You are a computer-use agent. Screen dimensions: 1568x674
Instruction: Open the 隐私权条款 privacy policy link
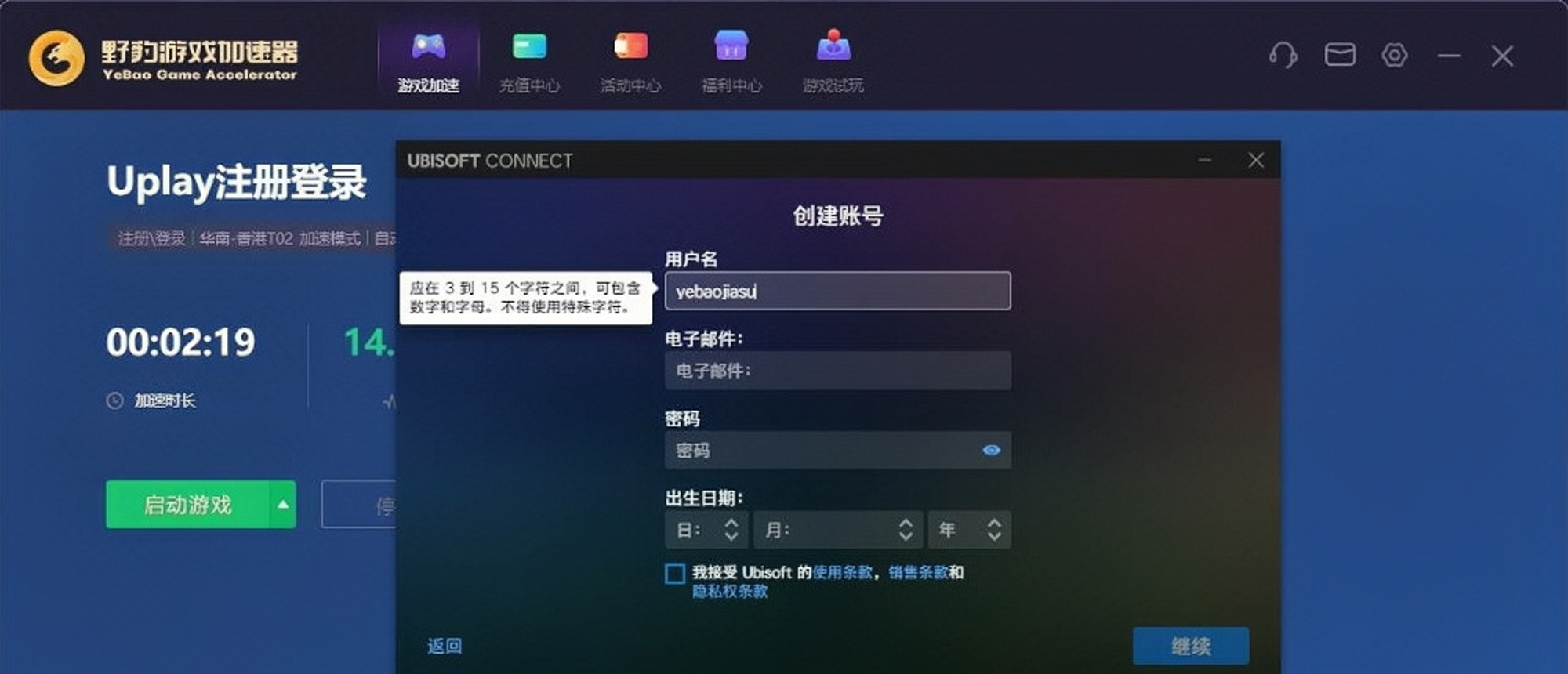(729, 592)
